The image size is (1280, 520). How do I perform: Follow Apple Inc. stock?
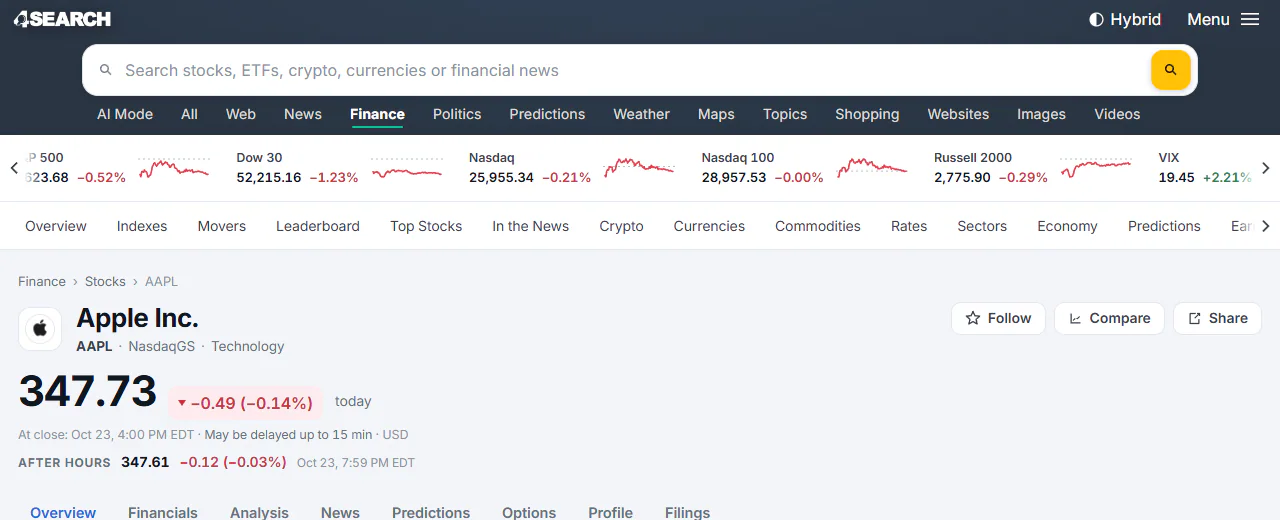998,318
